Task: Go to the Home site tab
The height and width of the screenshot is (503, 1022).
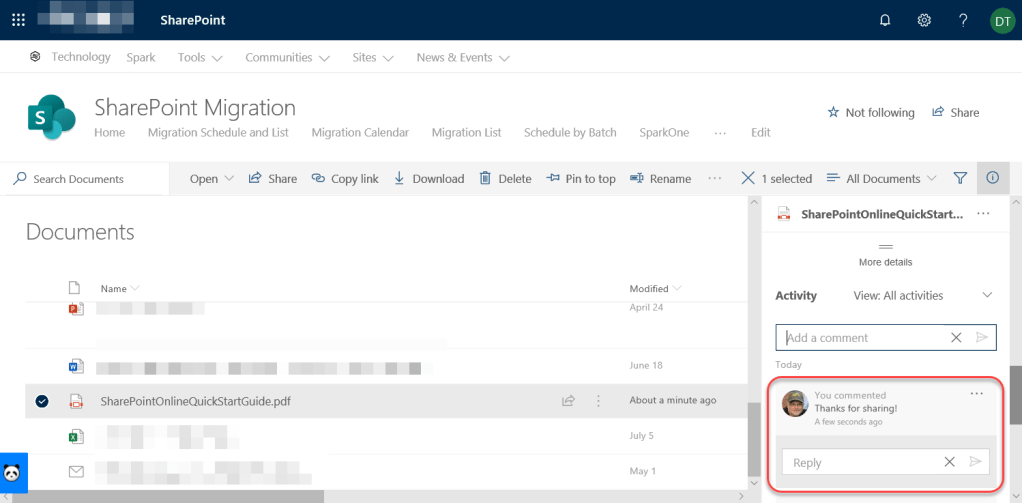Action: [110, 132]
